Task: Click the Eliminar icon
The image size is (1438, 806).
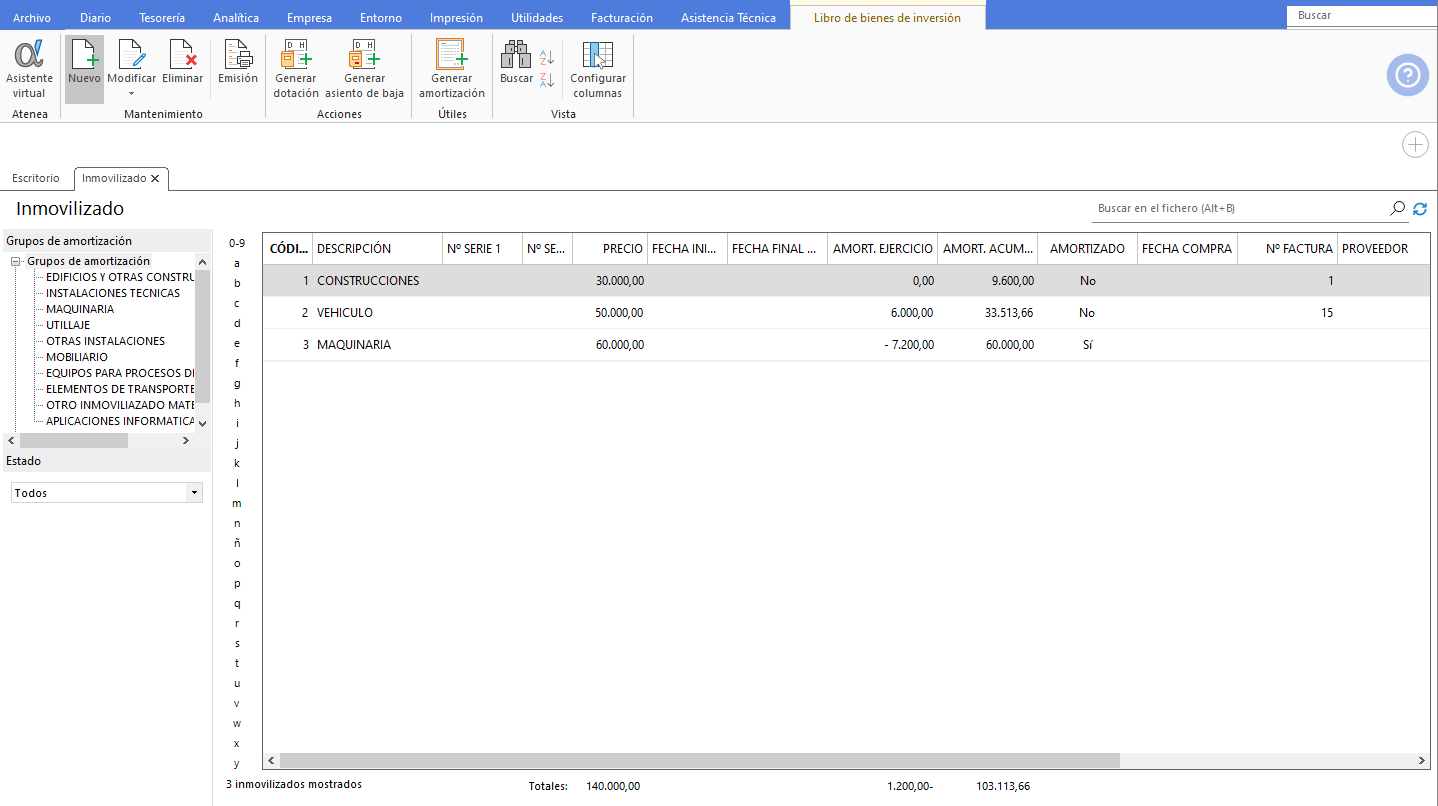Action: coord(183,55)
